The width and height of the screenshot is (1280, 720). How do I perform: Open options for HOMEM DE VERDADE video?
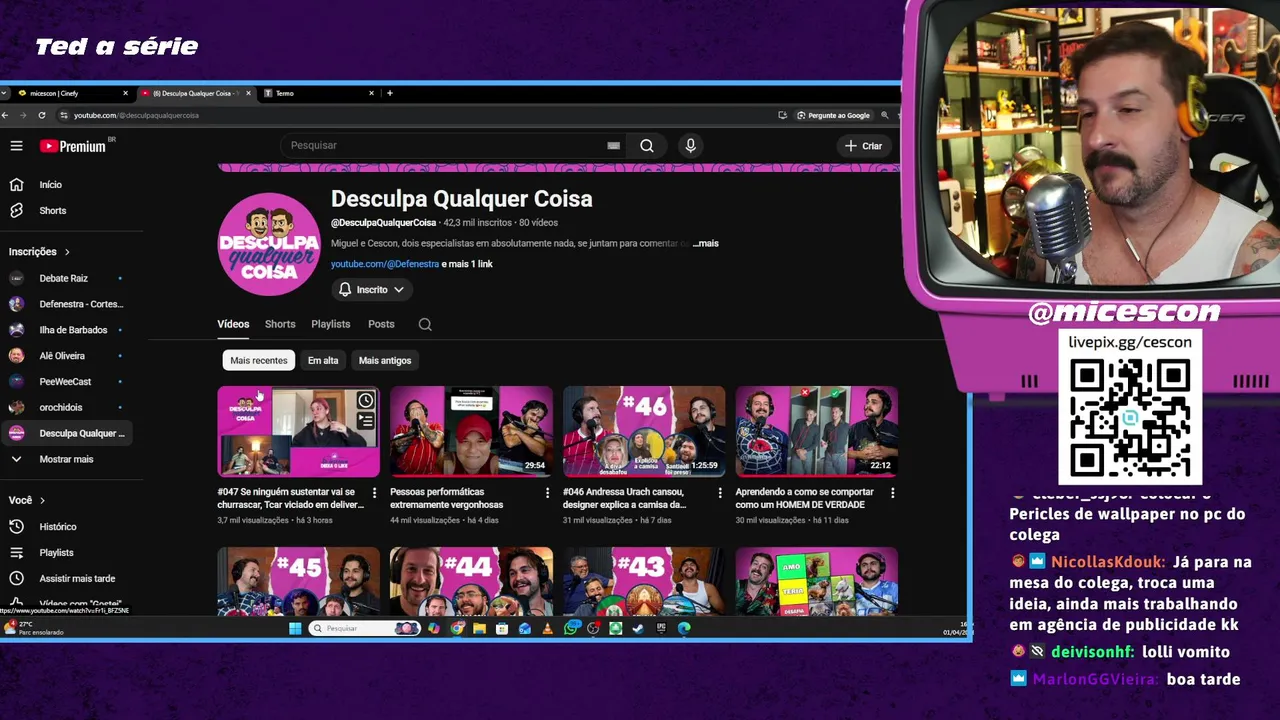point(892,493)
